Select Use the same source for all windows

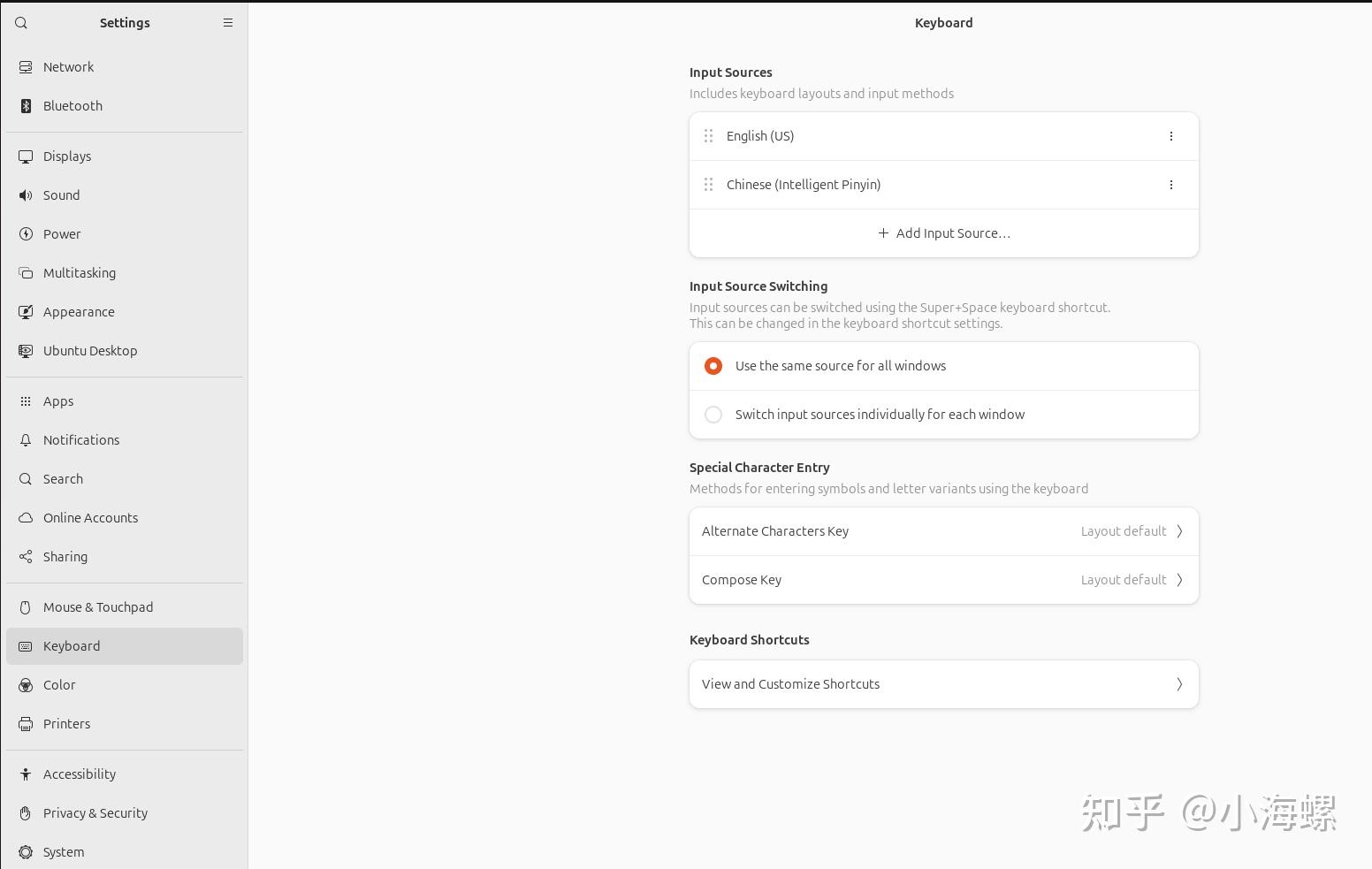[713, 366]
